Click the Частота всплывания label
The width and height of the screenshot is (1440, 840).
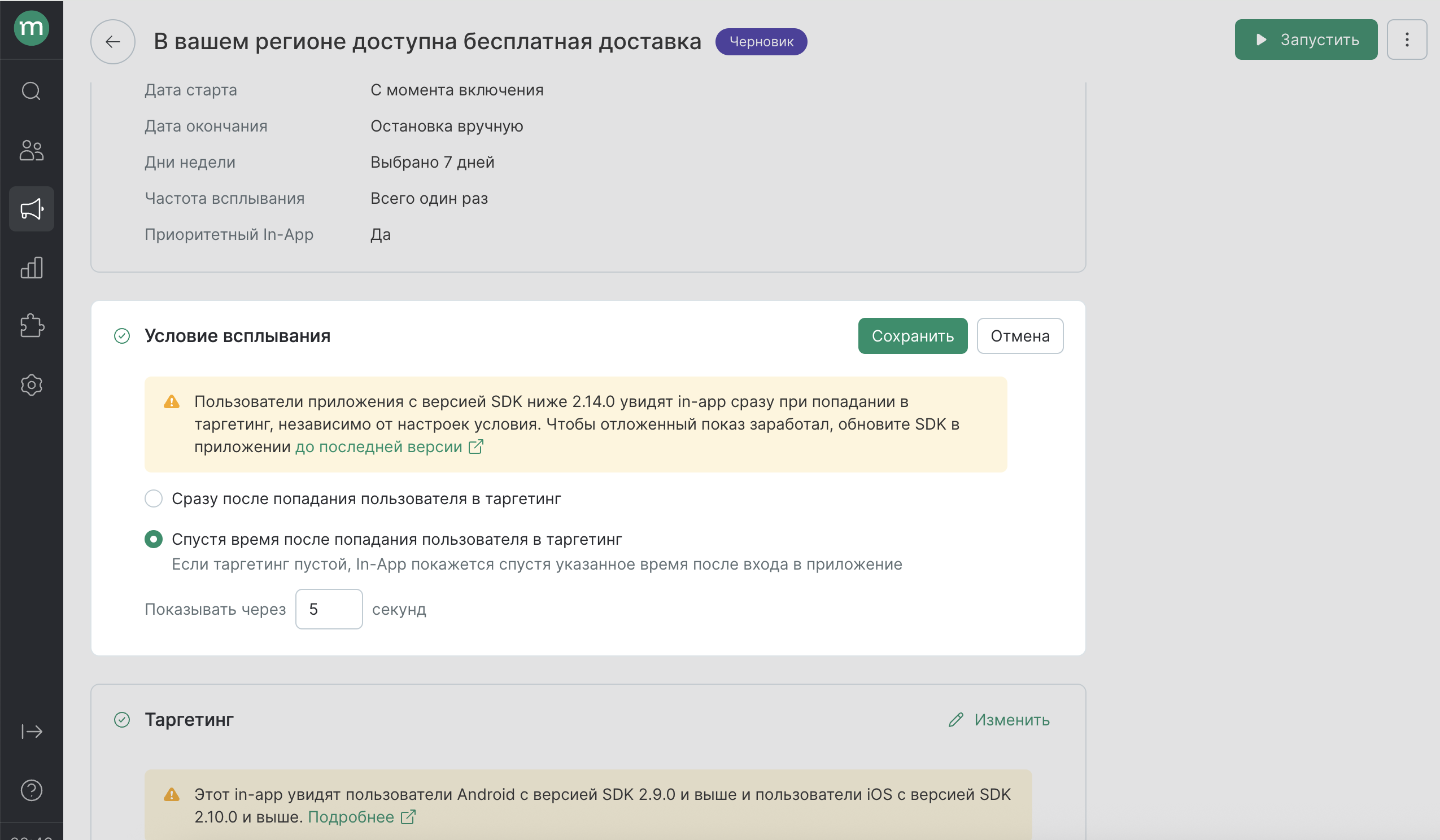coord(225,198)
